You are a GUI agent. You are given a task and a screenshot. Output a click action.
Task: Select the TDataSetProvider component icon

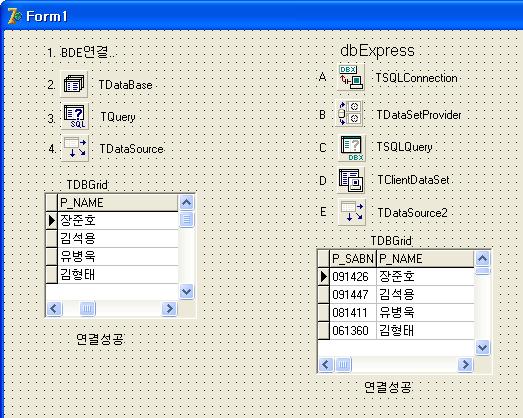[349, 113]
